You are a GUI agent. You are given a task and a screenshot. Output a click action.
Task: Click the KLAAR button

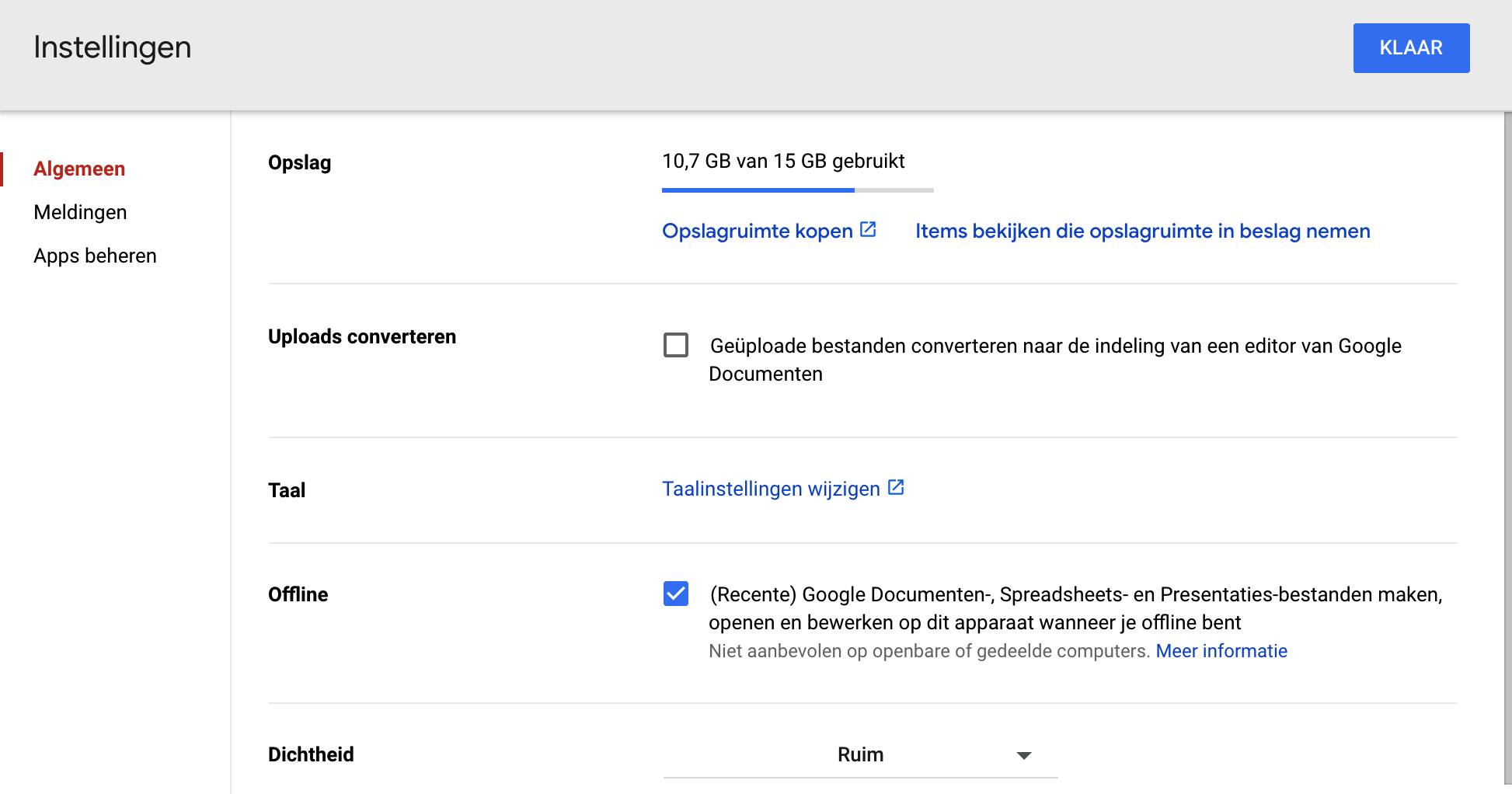pyautogui.click(x=1411, y=48)
